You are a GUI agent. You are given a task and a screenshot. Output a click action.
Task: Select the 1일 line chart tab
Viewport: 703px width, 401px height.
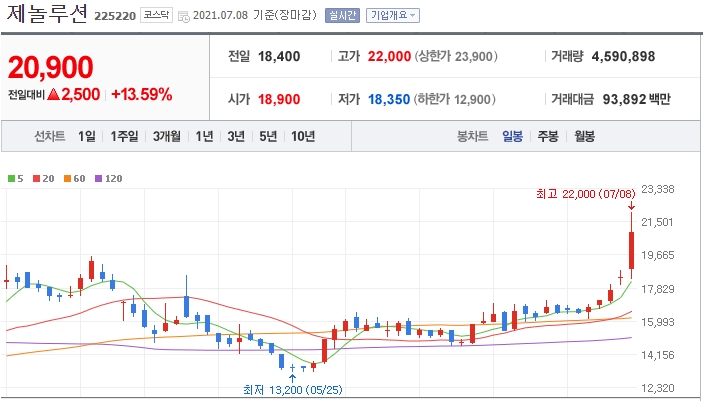pyautogui.click(x=87, y=136)
